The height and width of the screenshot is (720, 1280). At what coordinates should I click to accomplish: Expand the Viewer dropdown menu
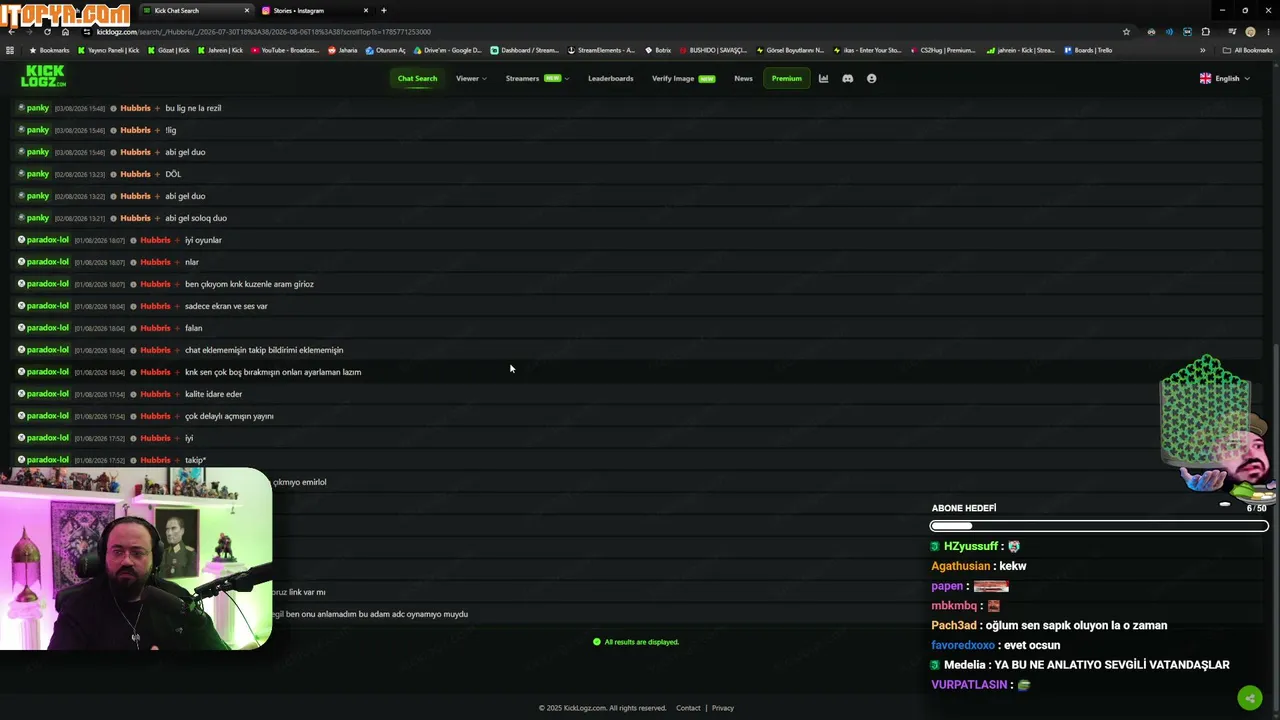tap(471, 78)
